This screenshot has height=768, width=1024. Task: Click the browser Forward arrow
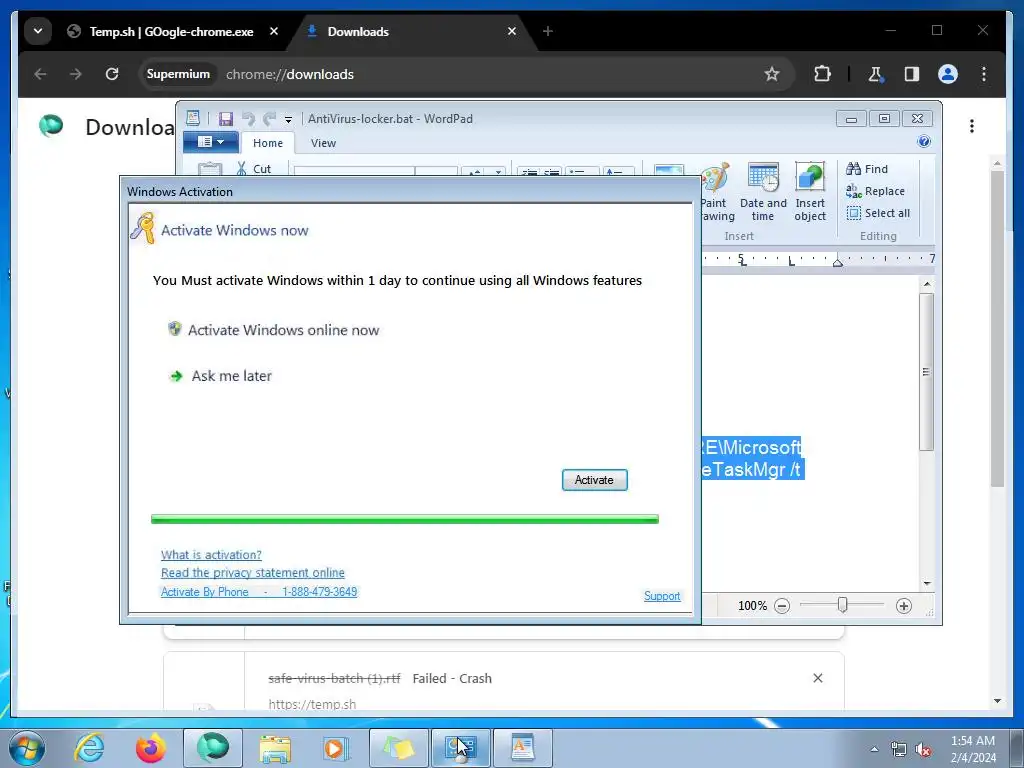(76, 74)
